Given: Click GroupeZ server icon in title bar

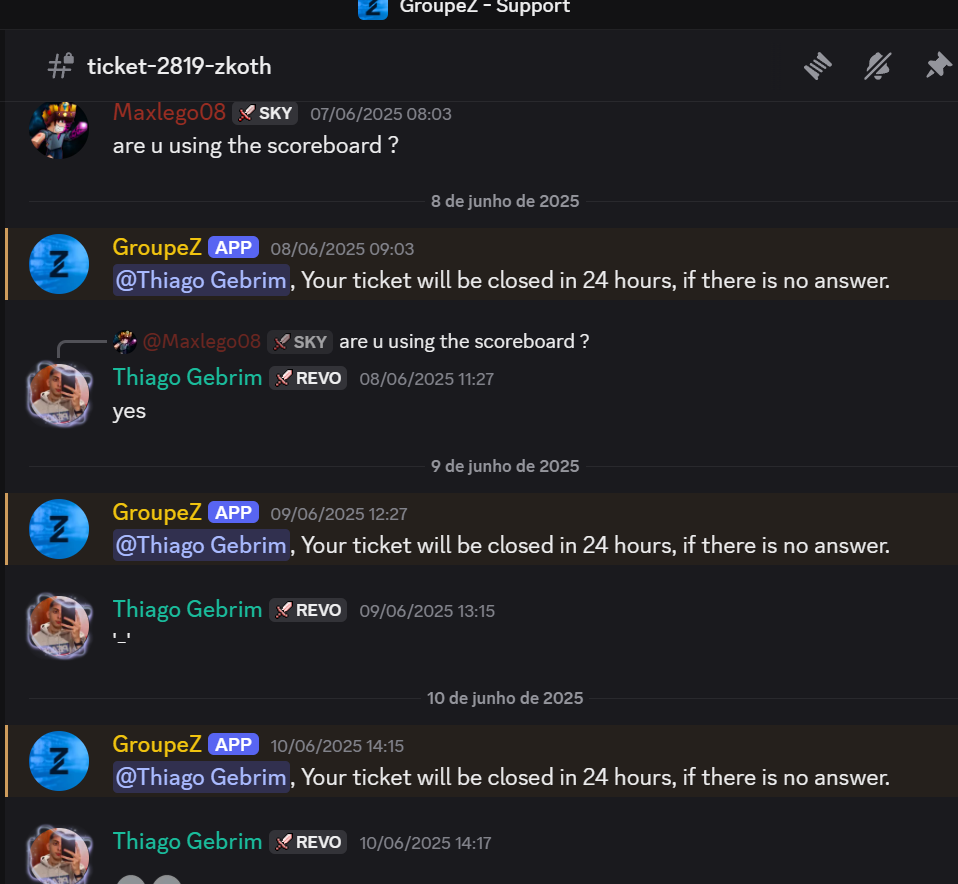Looking at the screenshot, I should click(373, 9).
